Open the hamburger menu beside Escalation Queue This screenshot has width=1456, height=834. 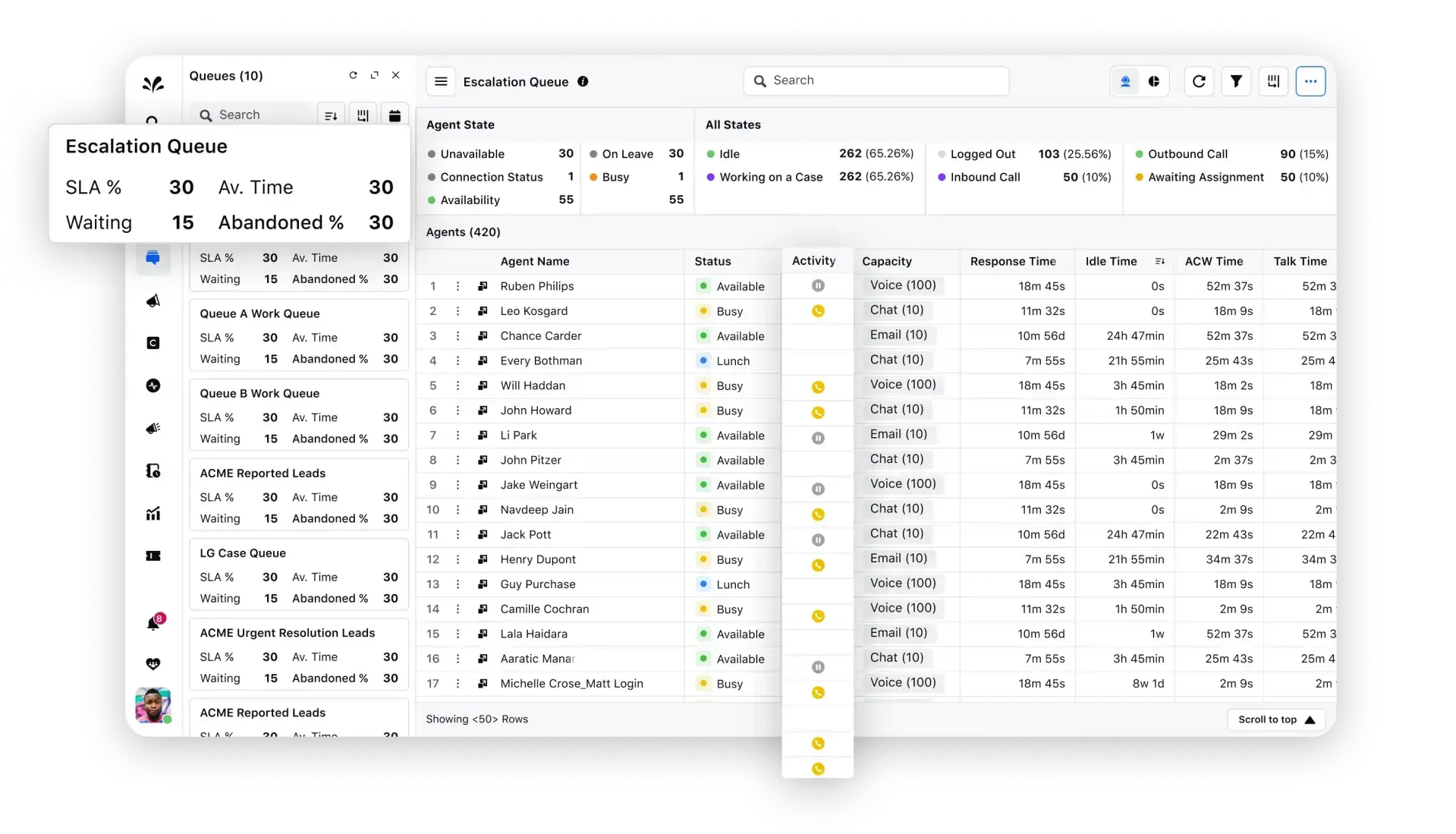coord(440,81)
